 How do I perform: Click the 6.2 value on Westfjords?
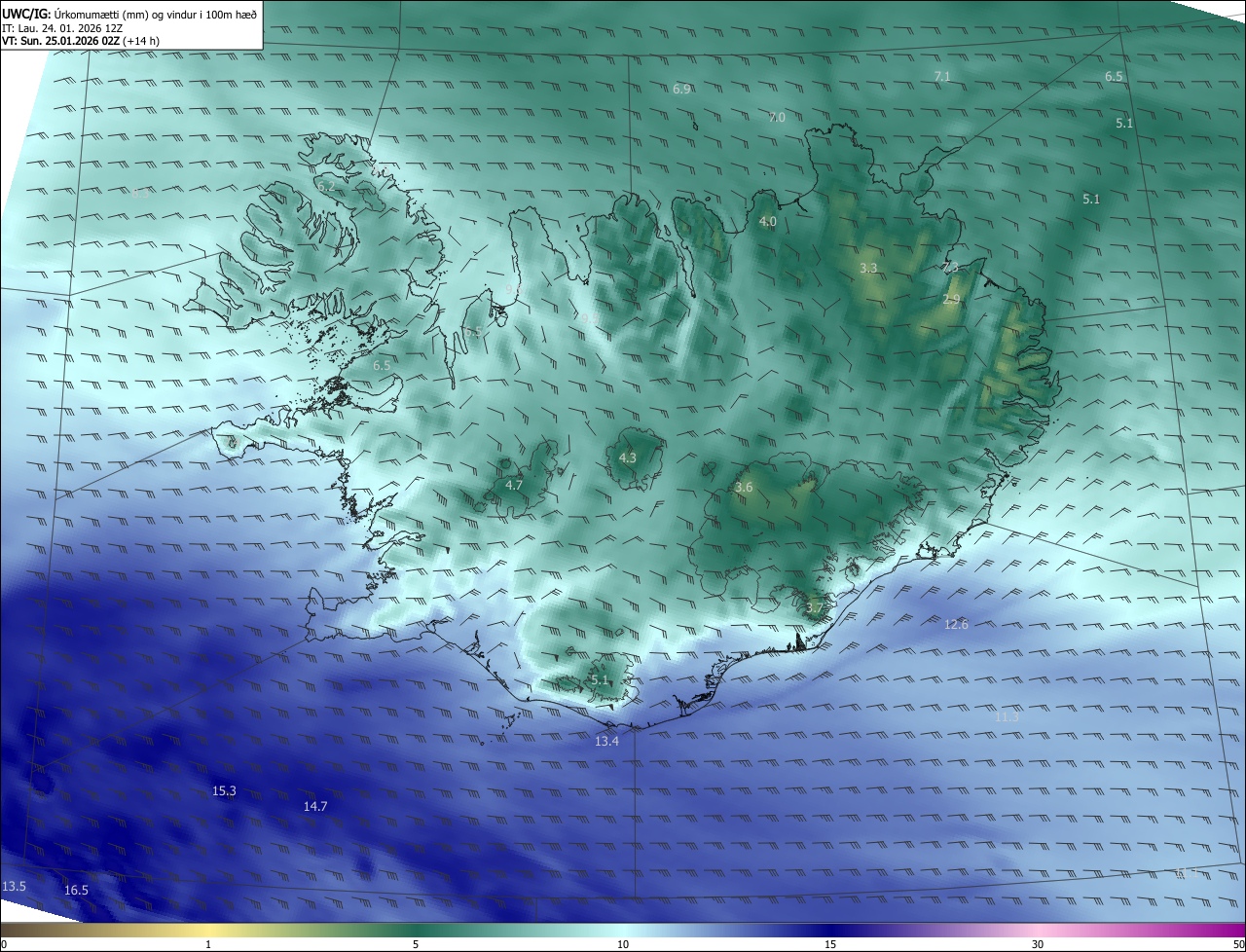(x=325, y=185)
